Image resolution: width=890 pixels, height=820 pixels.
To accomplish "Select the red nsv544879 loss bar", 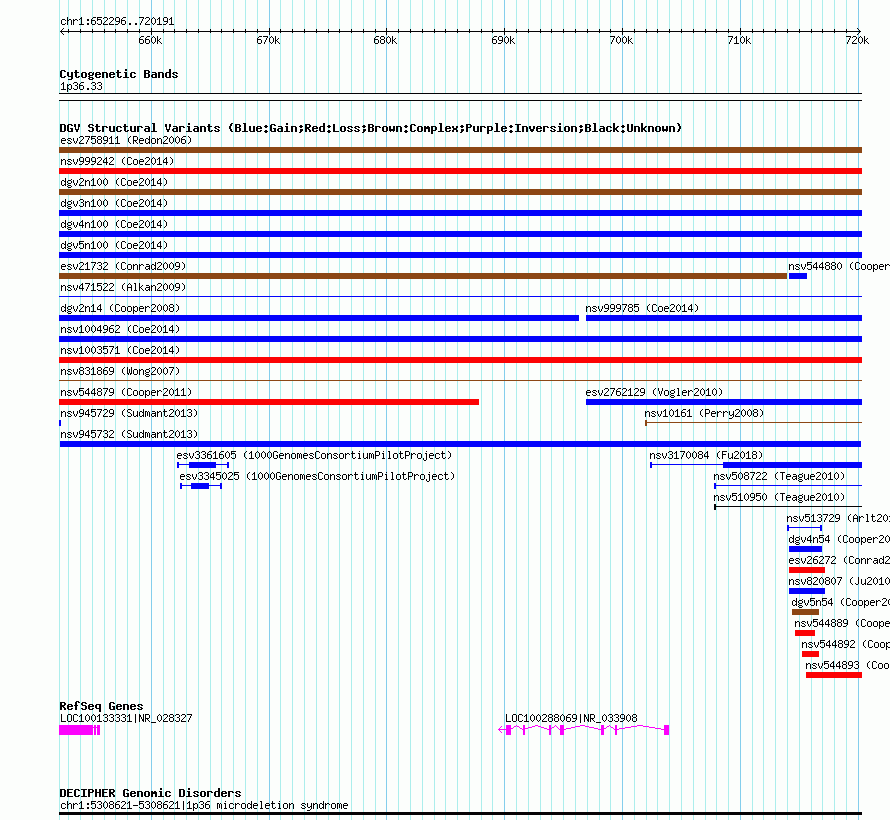I will [x=269, y=402].
